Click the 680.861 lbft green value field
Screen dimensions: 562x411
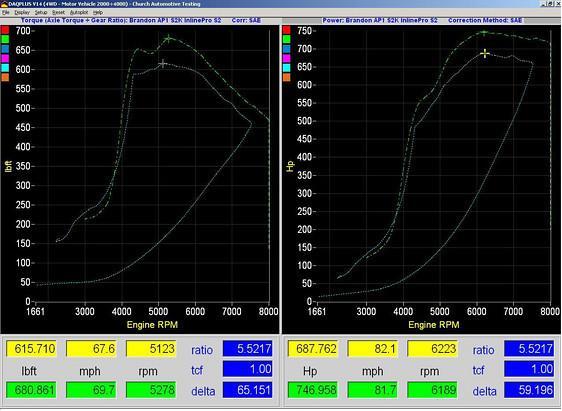(x=31, y=390)
